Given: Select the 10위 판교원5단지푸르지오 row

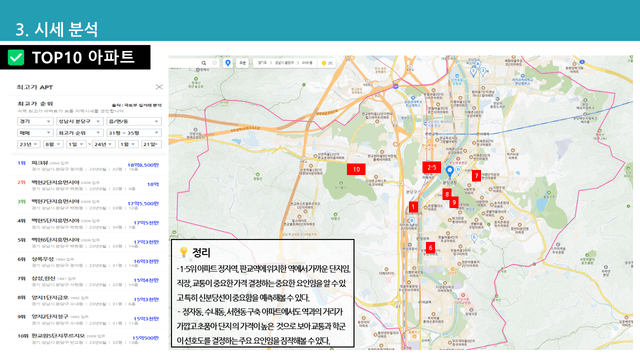Looking at the screenshot, I should (88, 338).
